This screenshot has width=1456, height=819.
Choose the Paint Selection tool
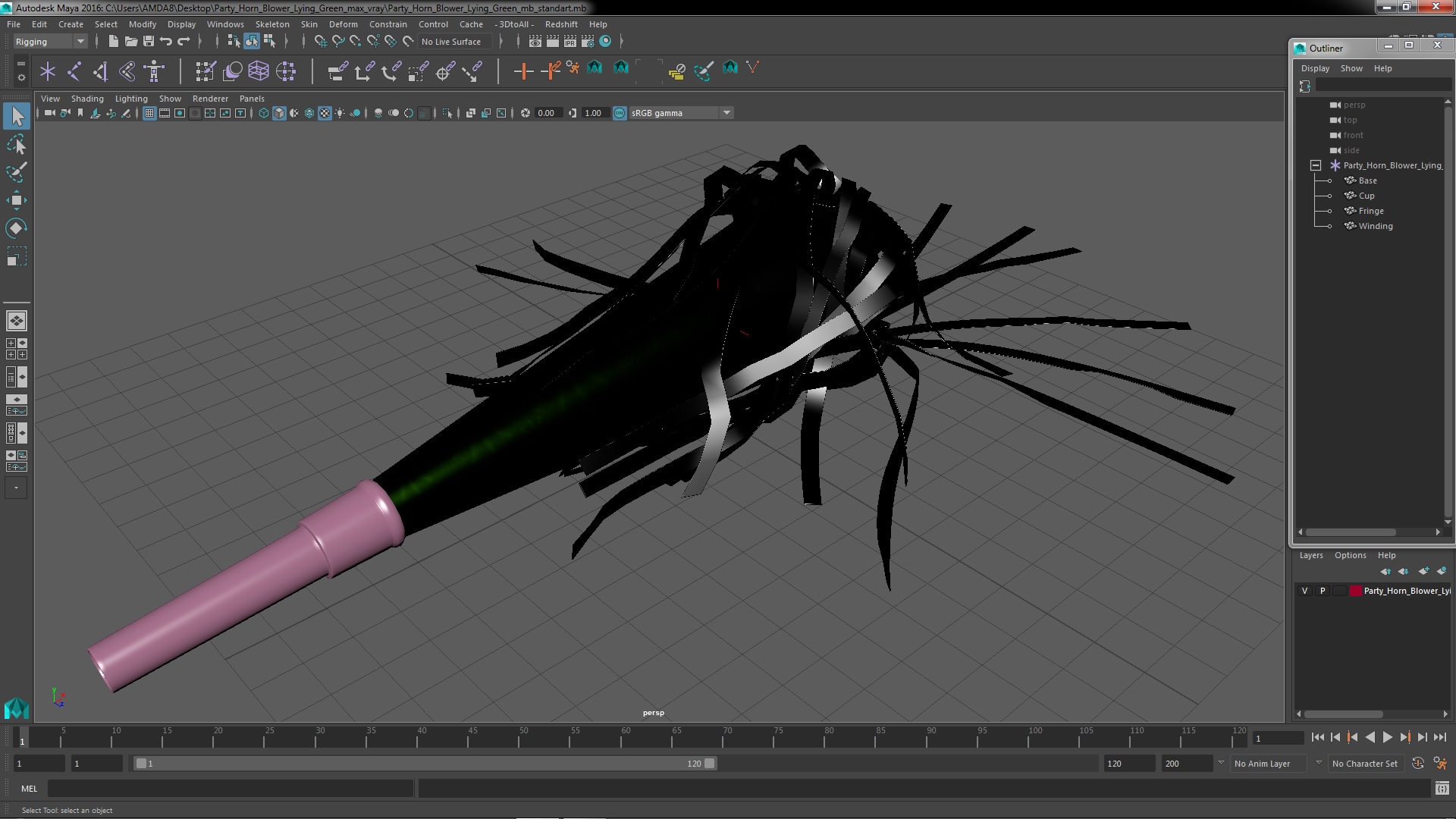coord(17,172)
